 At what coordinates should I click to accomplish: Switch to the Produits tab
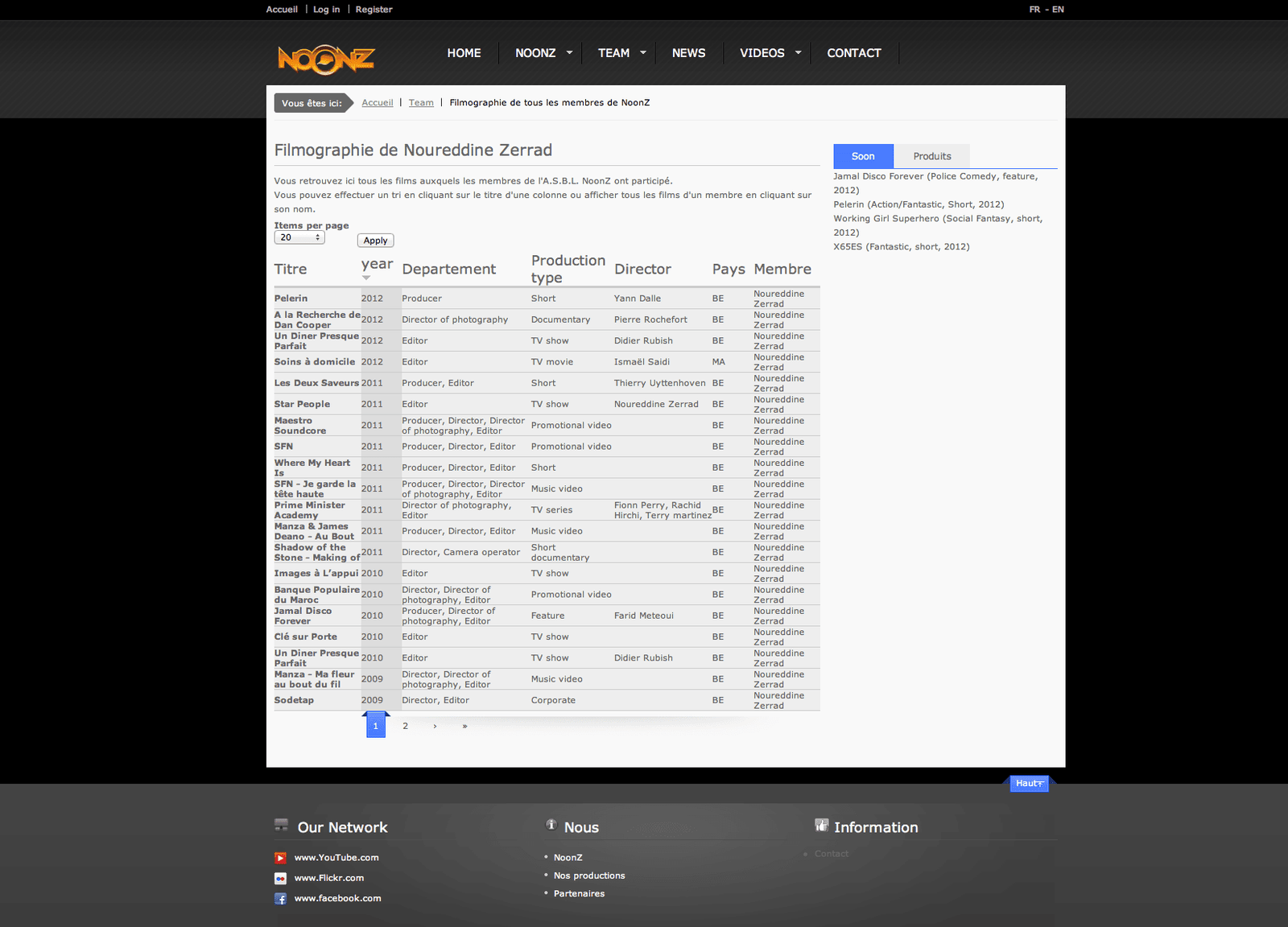click(x=931, y=157)
